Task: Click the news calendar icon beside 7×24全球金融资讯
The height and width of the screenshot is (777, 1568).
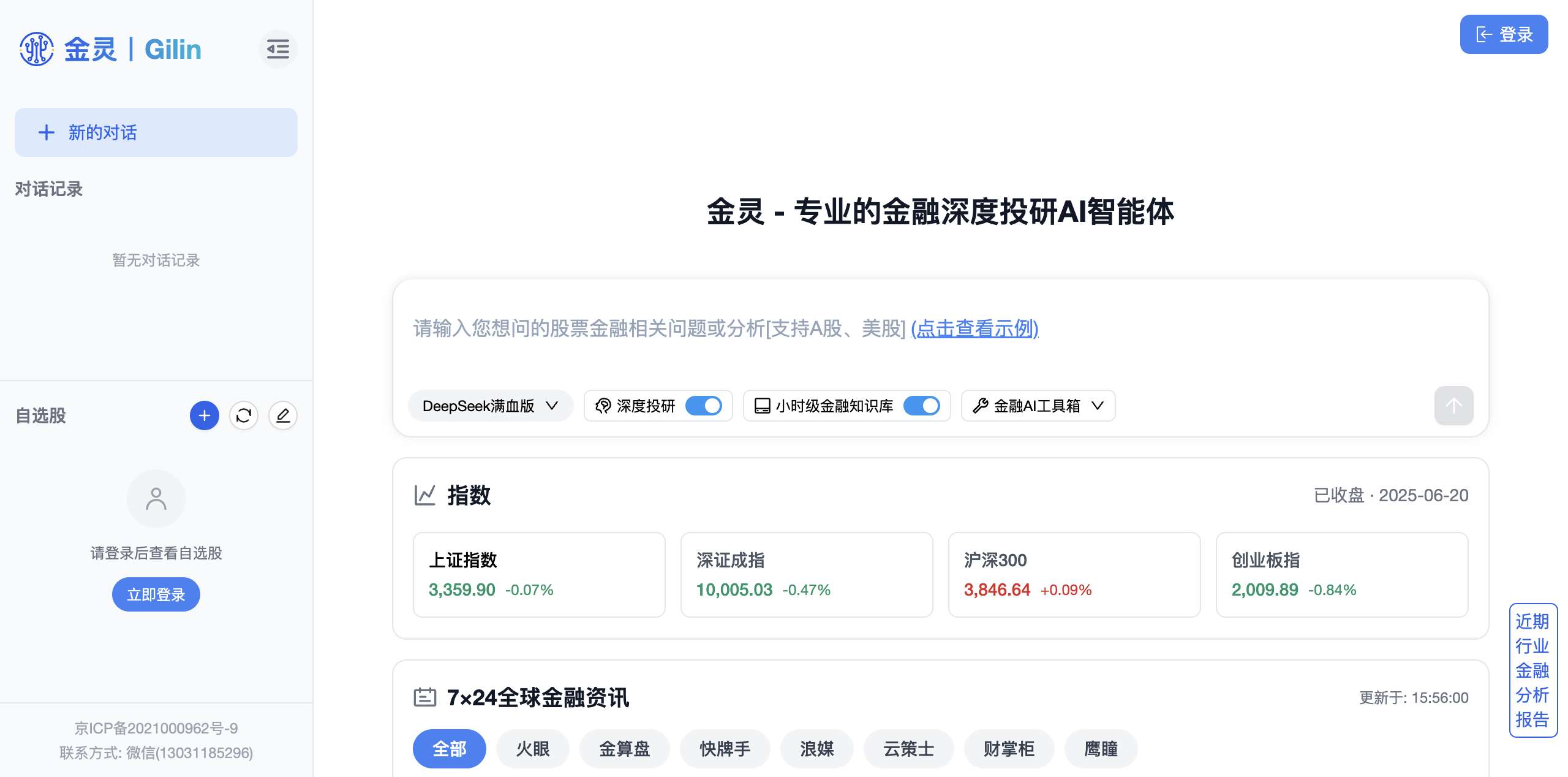Action: [x=424, y=697]
